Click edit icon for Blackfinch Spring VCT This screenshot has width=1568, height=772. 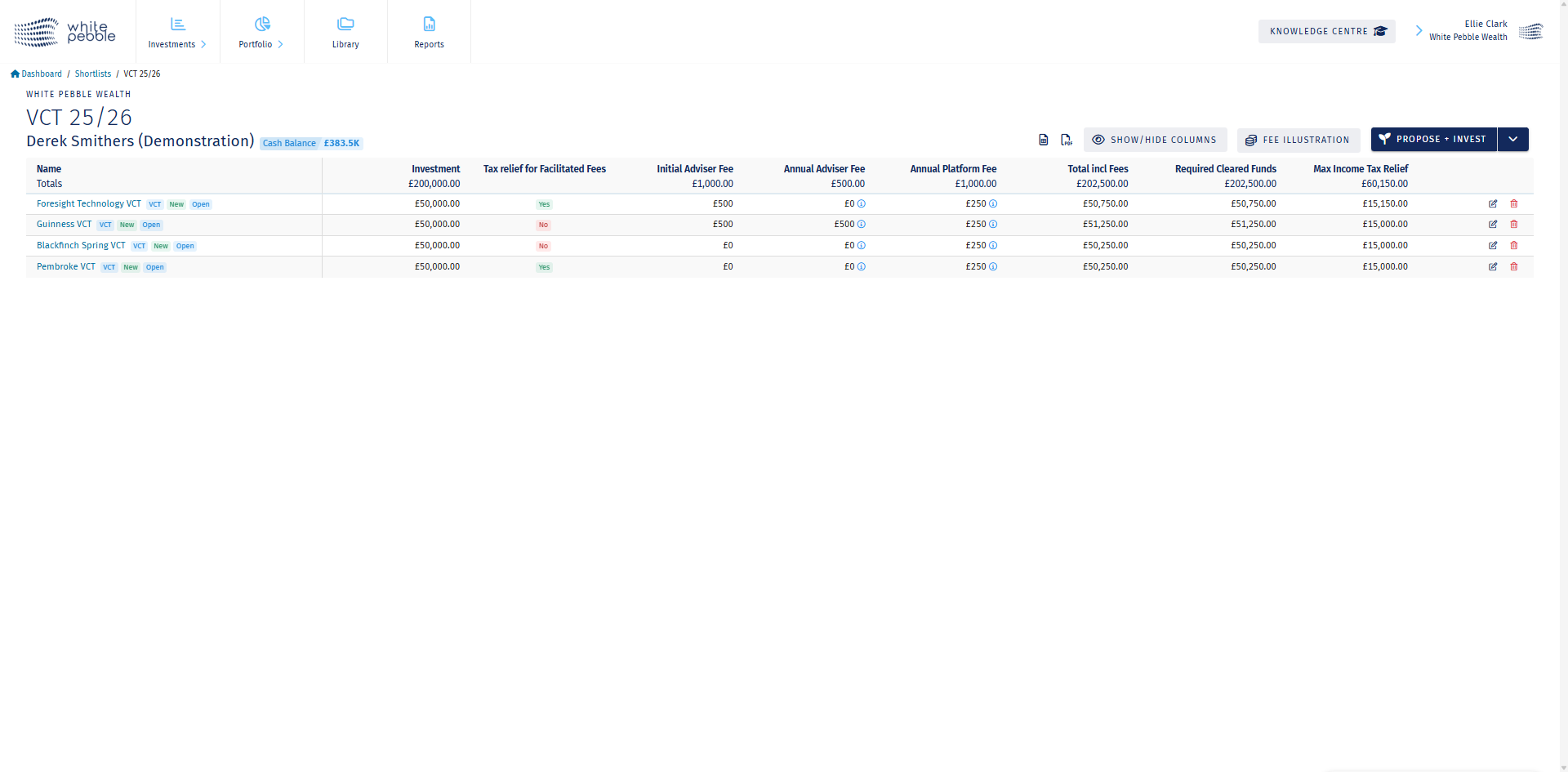tap(1493, 246)
